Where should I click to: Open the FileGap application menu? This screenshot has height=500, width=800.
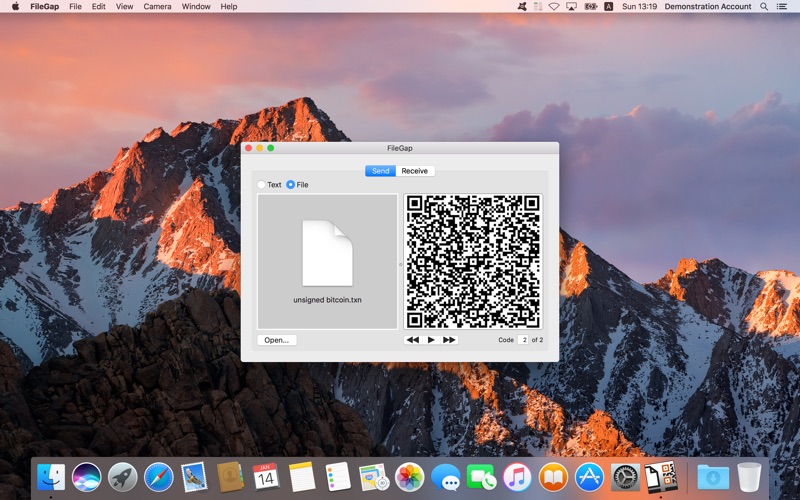pos(44,7)
